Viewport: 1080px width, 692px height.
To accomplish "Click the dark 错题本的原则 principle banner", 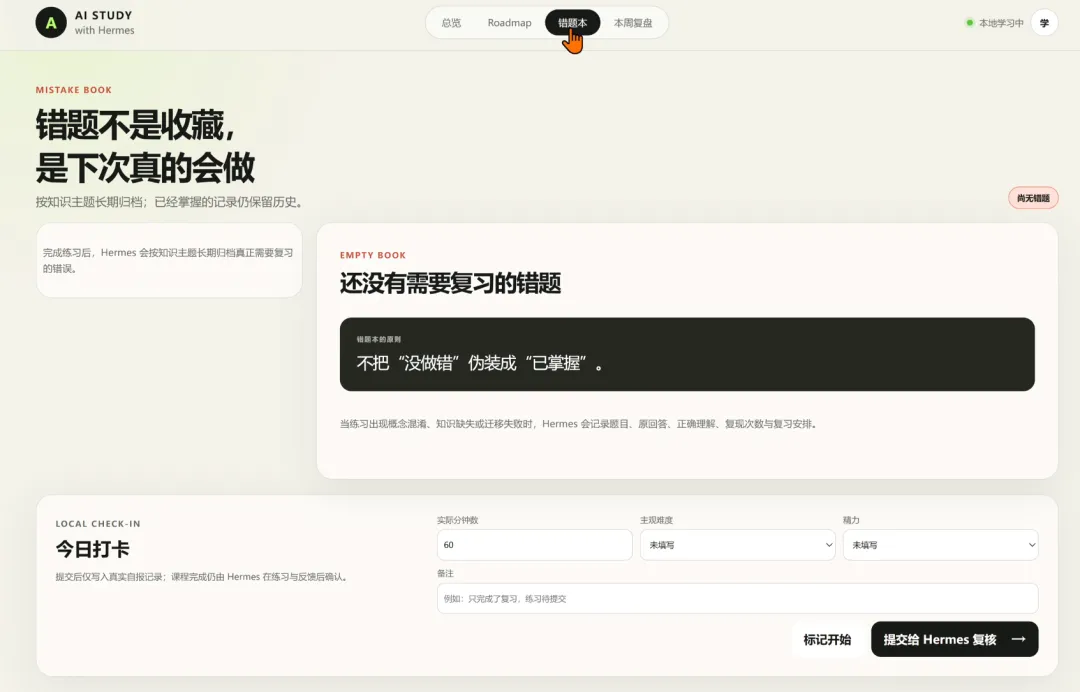I will 687,354.
